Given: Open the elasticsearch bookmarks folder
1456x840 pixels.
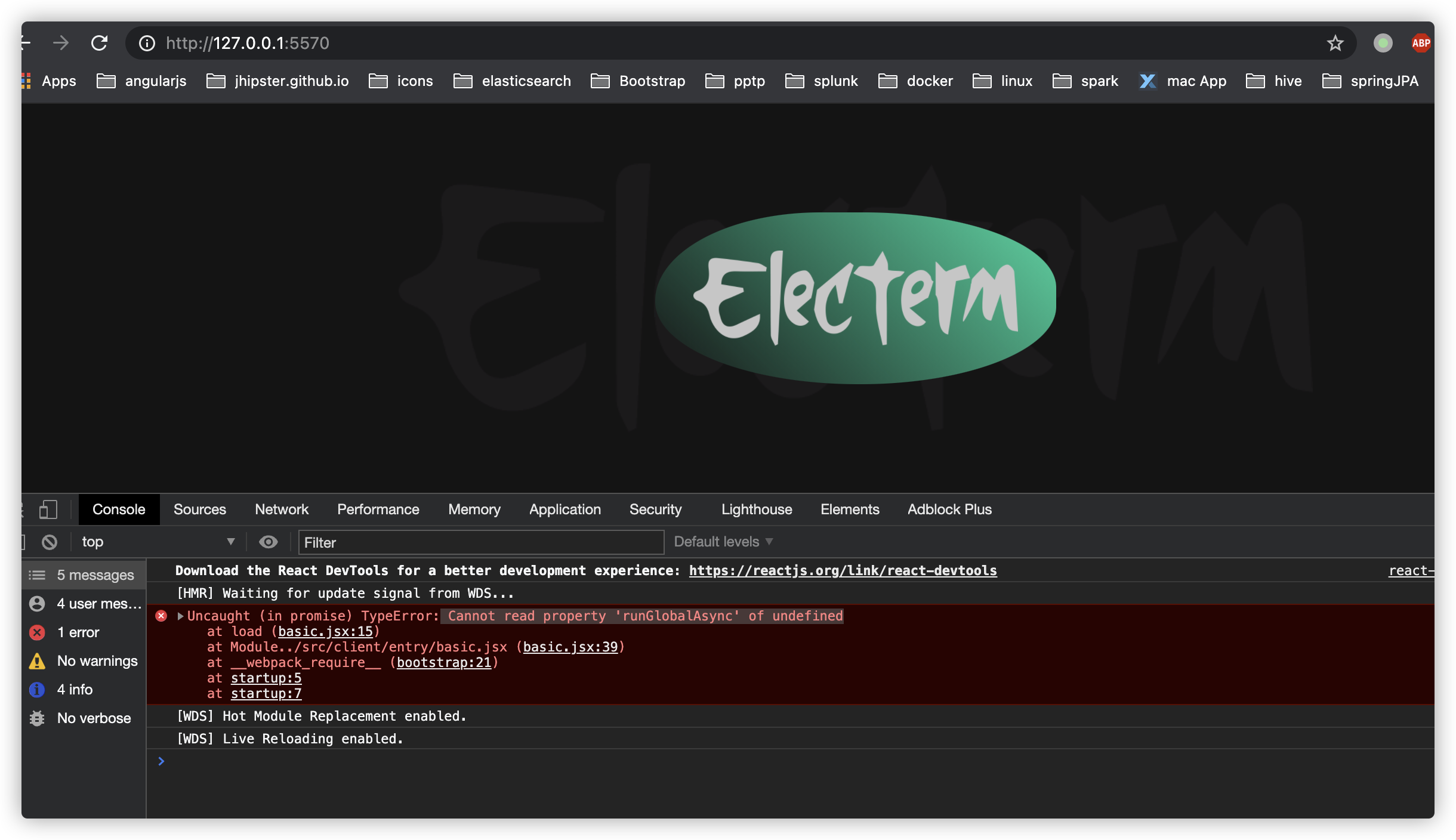Looking at the screenshot, I should click(513, 81).
